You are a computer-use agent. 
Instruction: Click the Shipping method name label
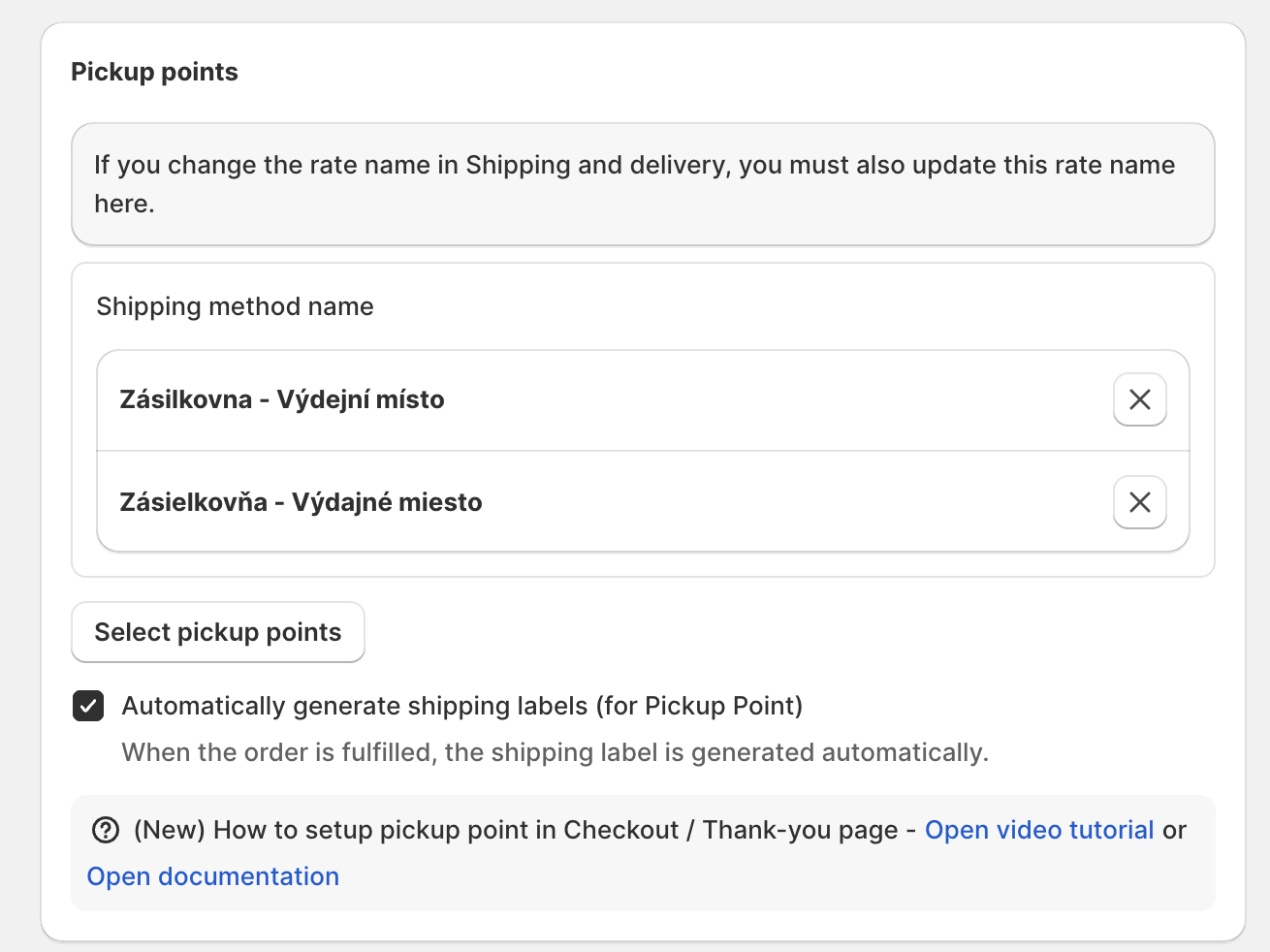235,306
